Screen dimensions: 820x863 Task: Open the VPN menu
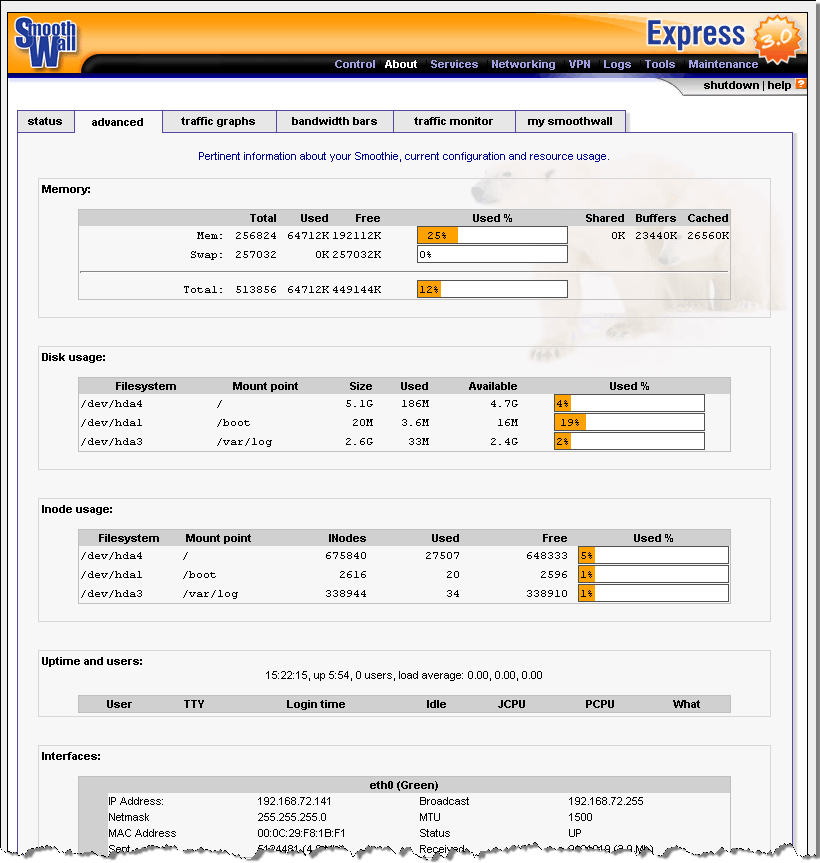580,64
